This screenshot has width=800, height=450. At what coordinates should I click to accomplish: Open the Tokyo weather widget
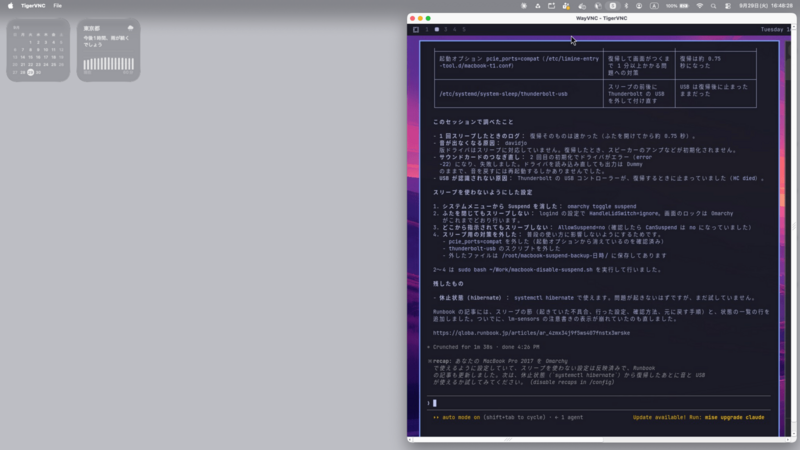pos(108,50)
